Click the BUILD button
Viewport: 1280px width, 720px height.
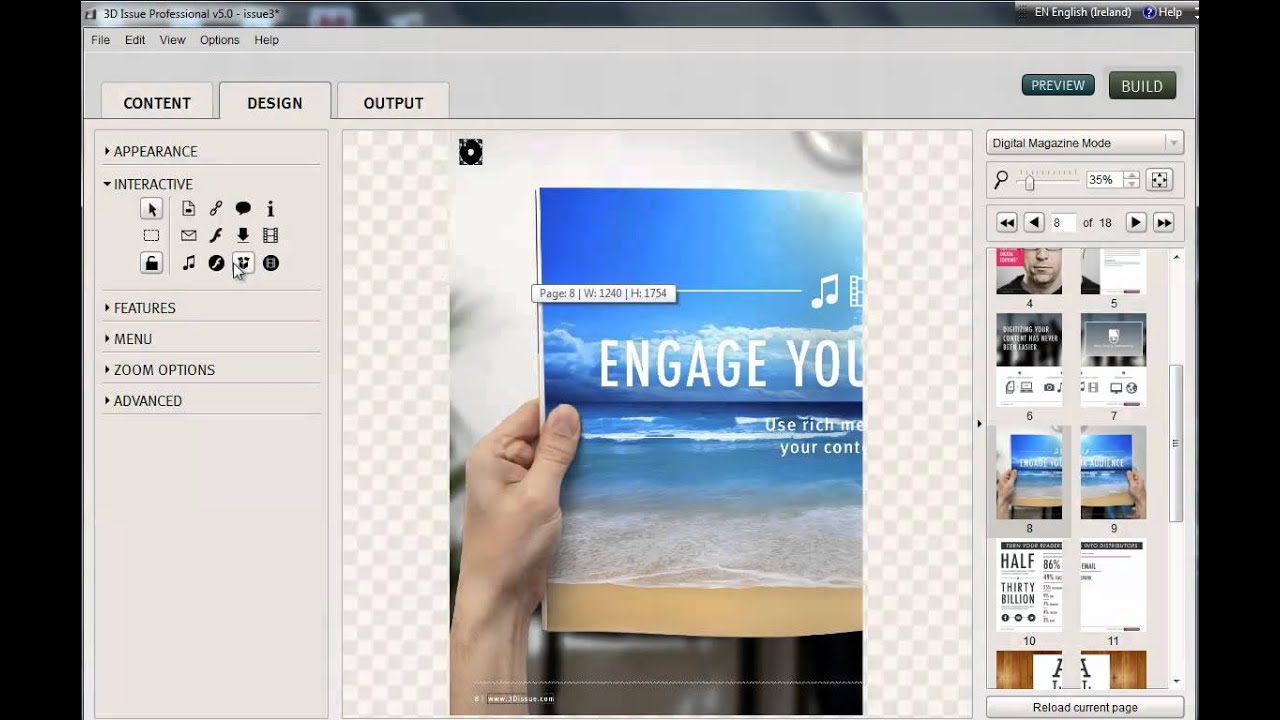(x=1142, y=86)
